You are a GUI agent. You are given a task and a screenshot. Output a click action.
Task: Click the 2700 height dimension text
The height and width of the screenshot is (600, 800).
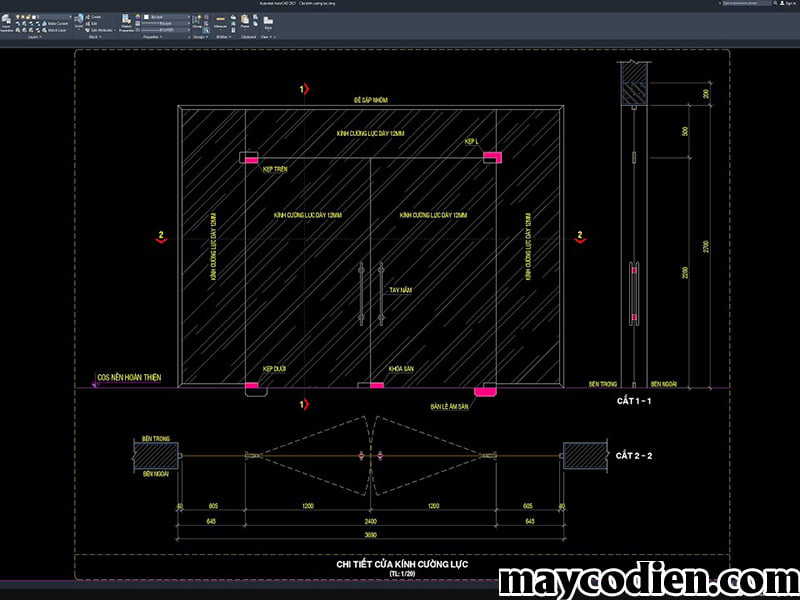(x=706, y=247)
